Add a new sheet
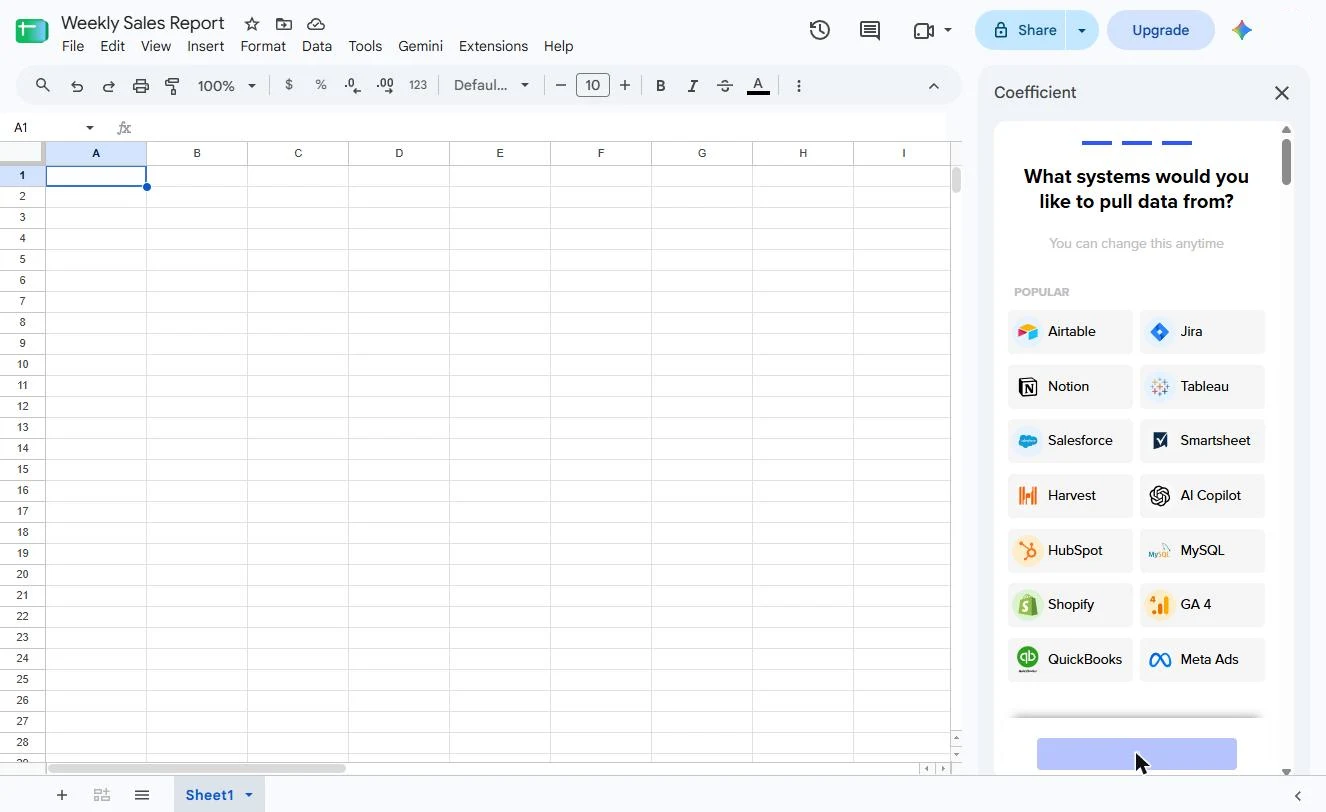The height and width of the screenshot is (812, 1326). pyautogui.click(x=62, y=795)
